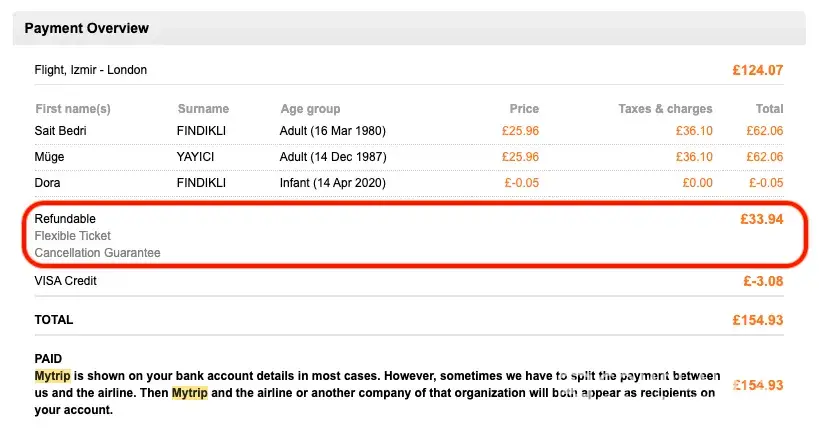Click Infant (14 Apr 2020) age group
This screenshot has height=436, width=819.
coord(333,183)
